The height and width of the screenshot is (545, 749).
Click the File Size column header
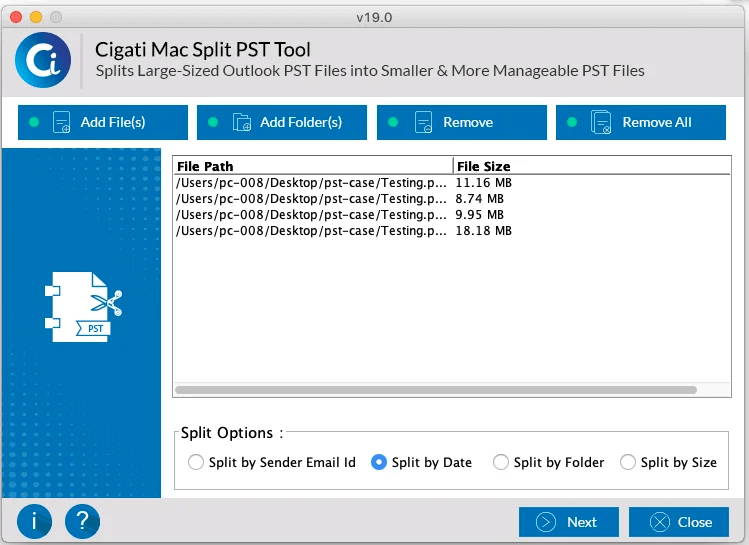coord(591,166)
